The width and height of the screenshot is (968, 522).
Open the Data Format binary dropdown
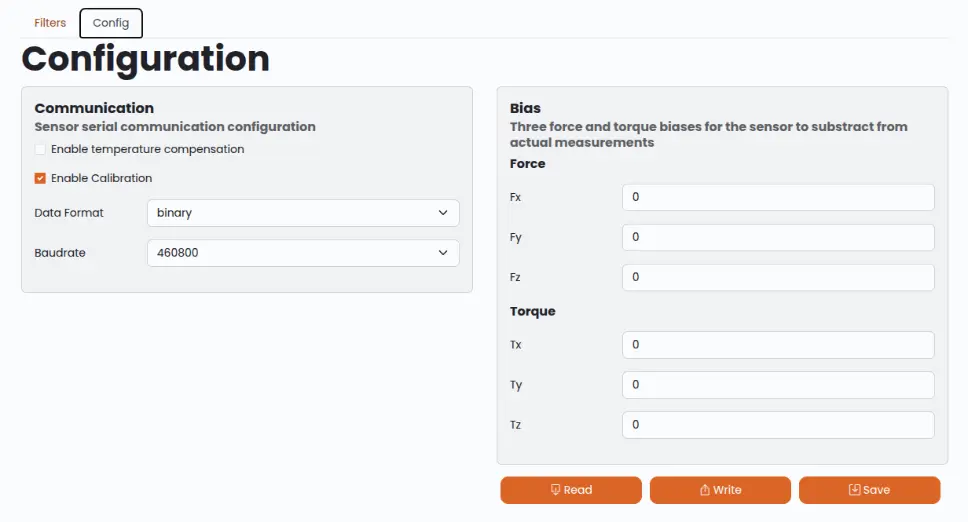(x=303, y=213)
